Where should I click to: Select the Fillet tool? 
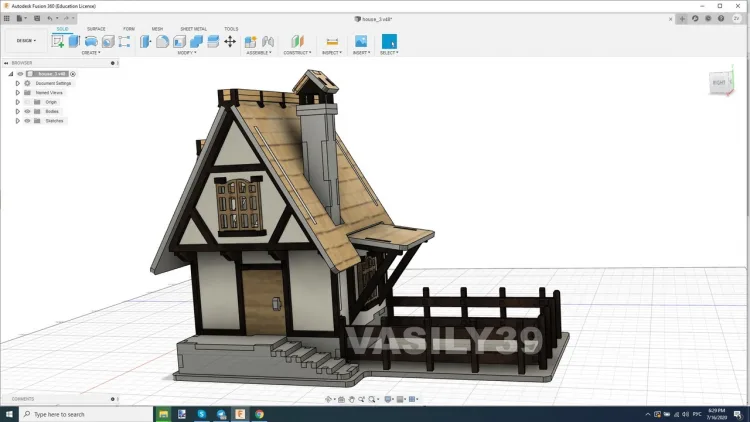click(163, 42)
